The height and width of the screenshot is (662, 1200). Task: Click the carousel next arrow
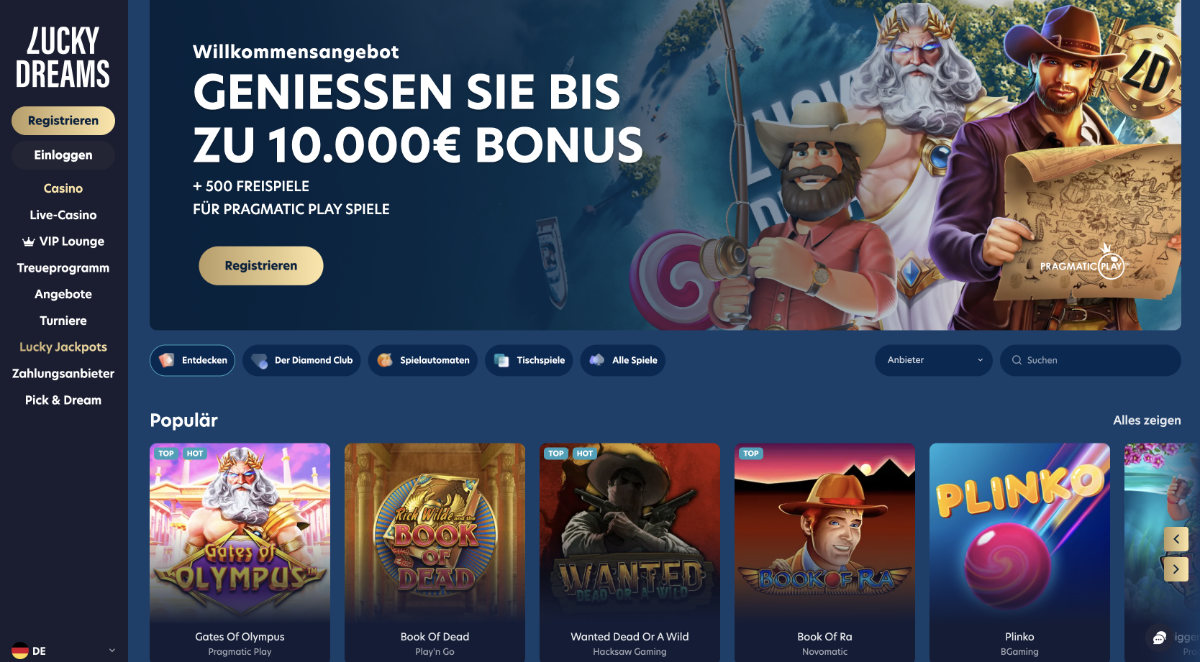(x=1175, y=569)
